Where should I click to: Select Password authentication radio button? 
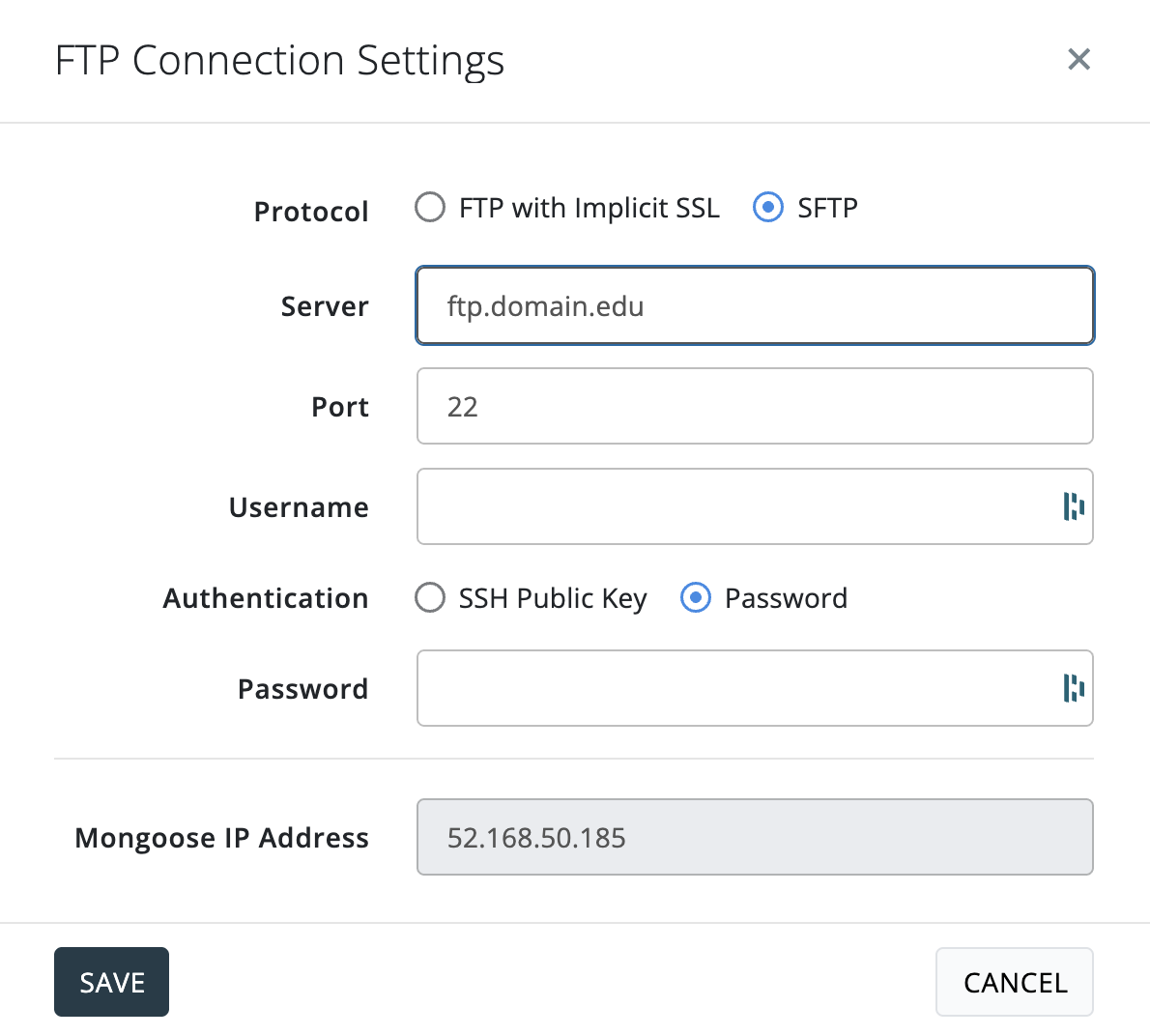pyautogui.click(x=696, y=598)
